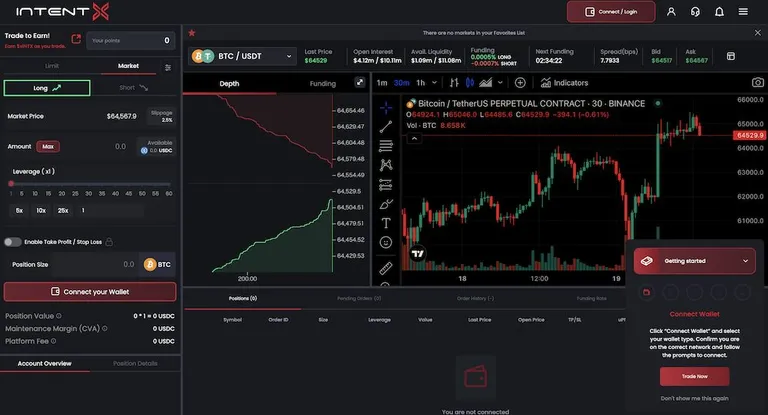Take a chart snapshot with camera icon
The image size is (768, 415).
pyautogui.click(x=757, y=82)
